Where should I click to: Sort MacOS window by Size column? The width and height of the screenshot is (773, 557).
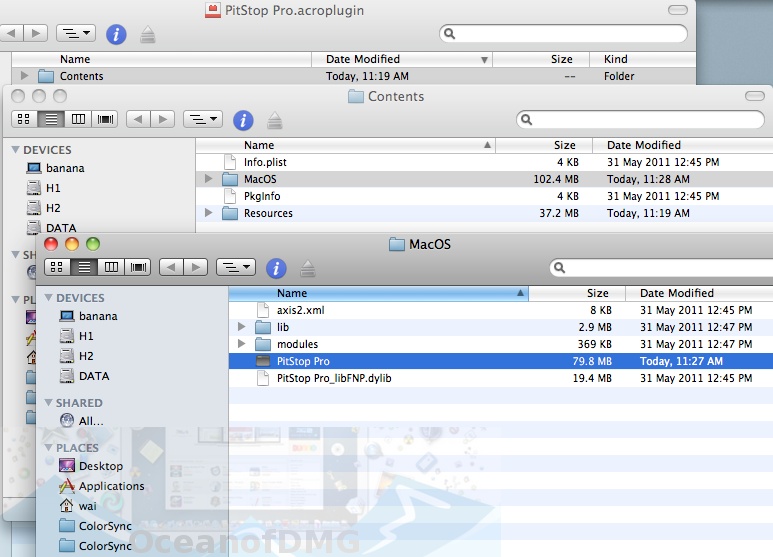[577, 293]
